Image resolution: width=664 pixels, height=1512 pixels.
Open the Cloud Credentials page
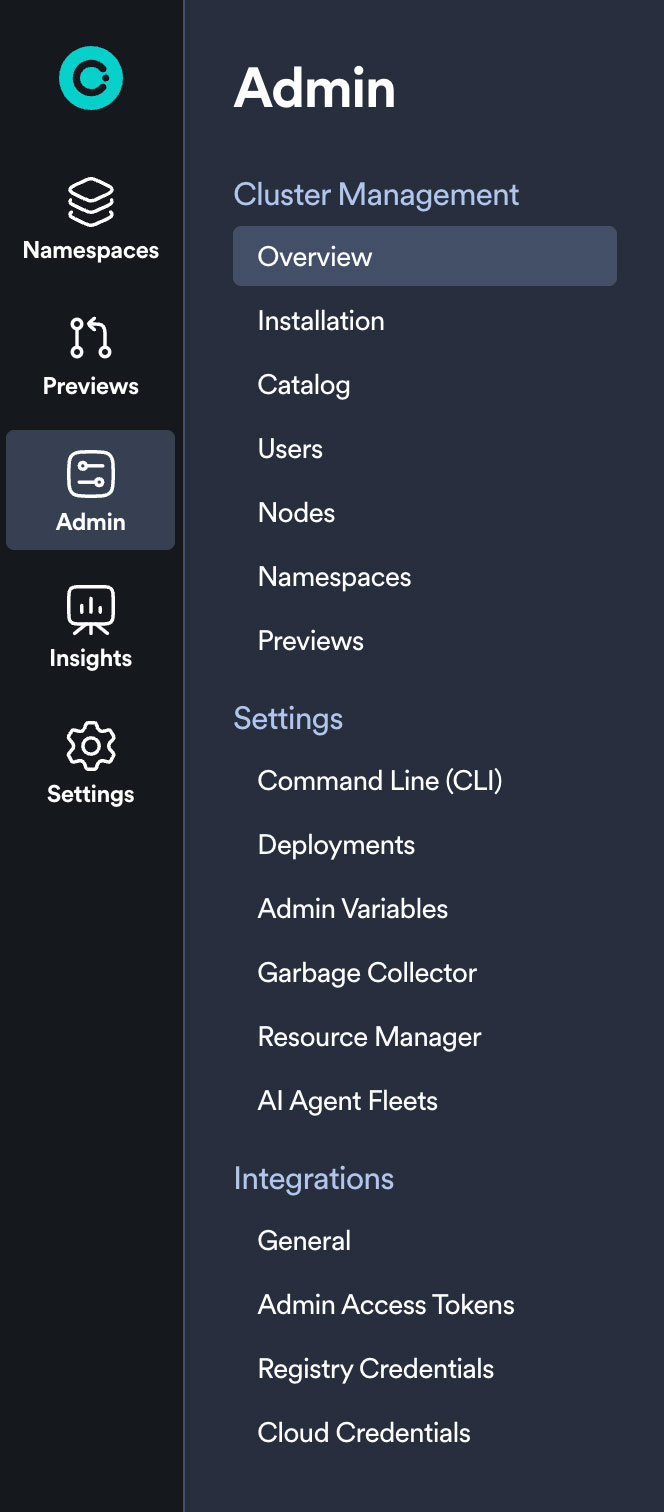point(364,1432)
